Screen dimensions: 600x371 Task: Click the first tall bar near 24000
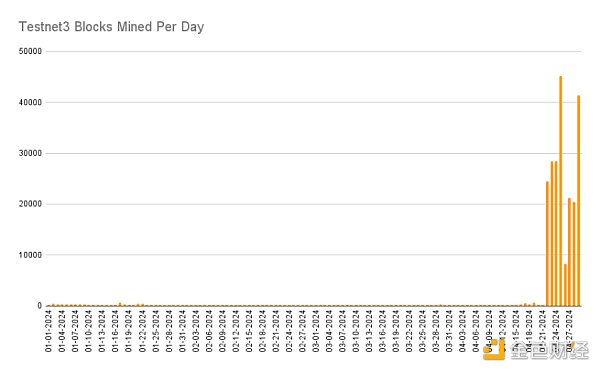click(x=547, y=244)
